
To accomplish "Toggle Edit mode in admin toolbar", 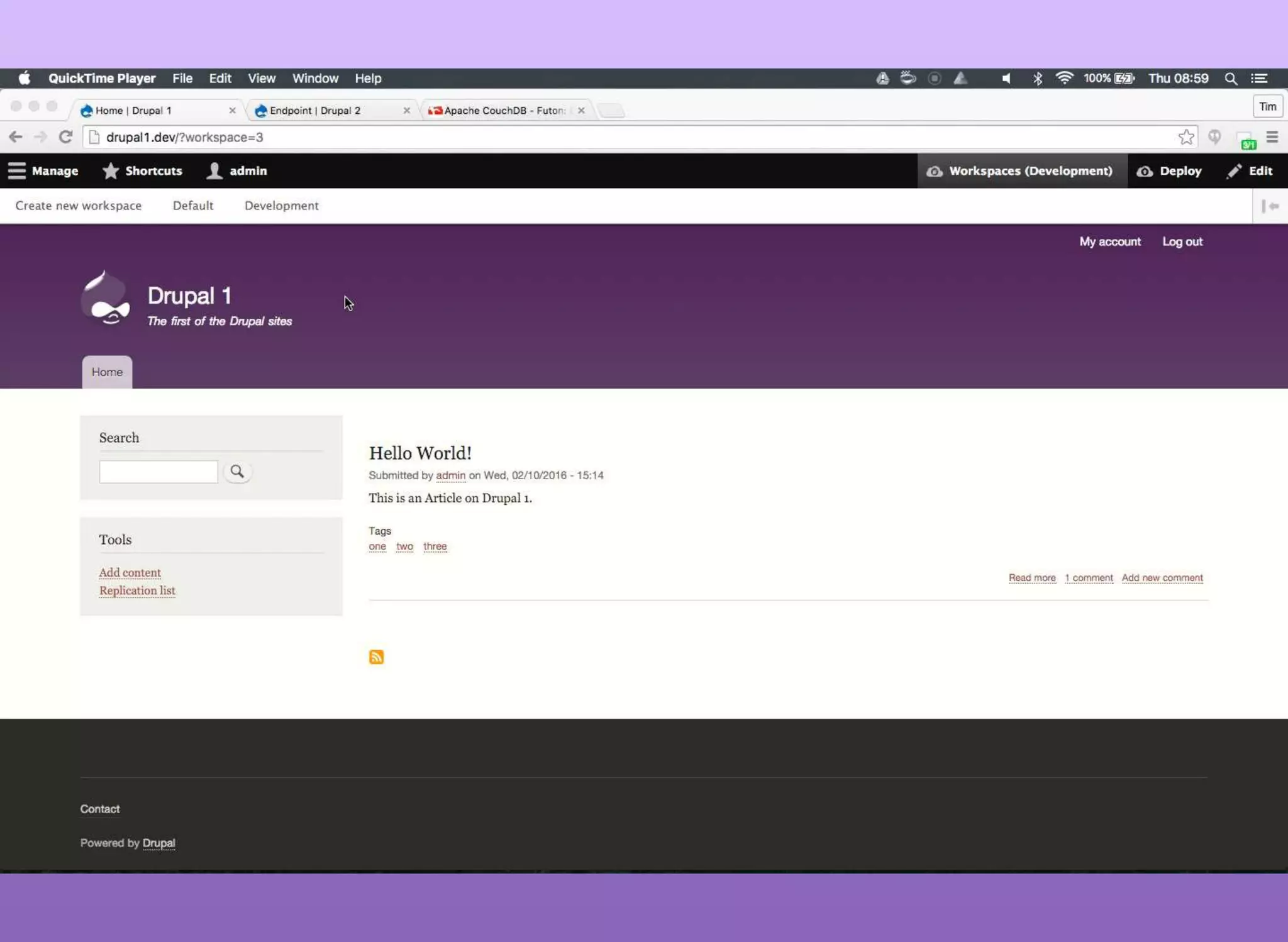I will point(1250,171).
